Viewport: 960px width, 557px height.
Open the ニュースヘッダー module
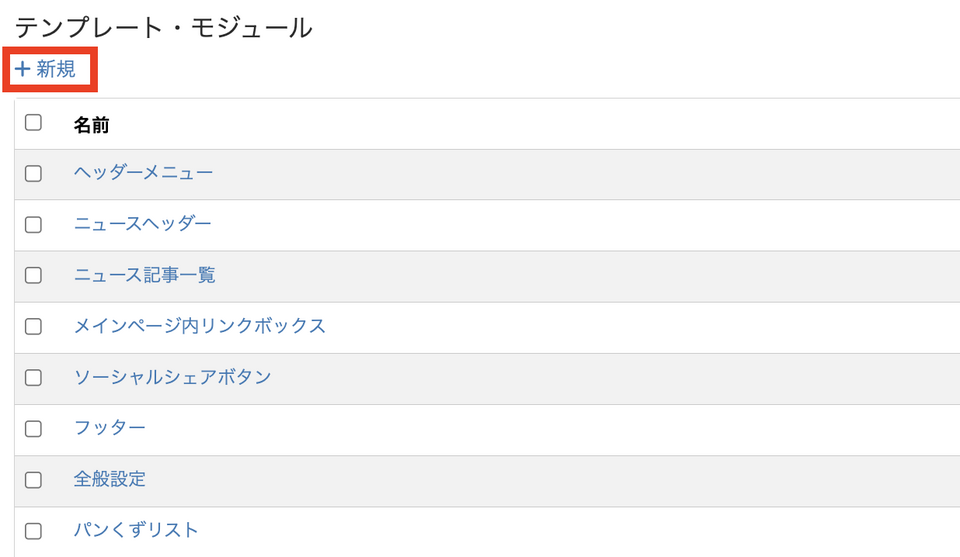pos(142,224)
